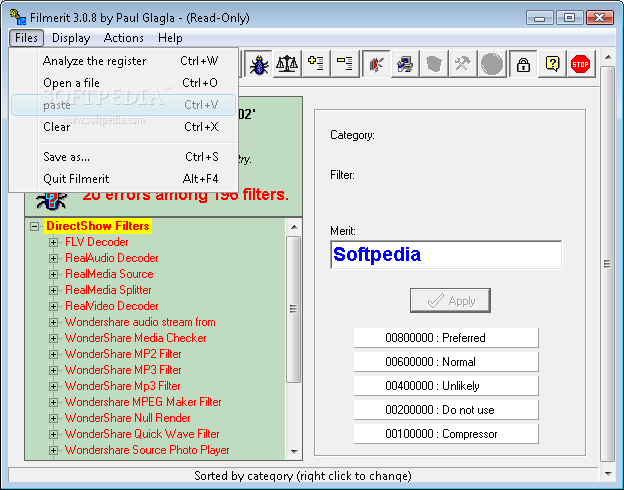Click main window scrollbar up arrow
Image resolution: width=624 pixels, height=490 pixels.
click(x=608, y=57)
